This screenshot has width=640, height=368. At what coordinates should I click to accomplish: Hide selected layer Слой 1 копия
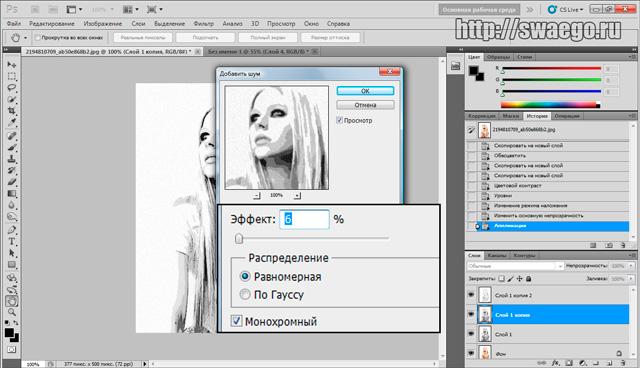click(471, 315)
